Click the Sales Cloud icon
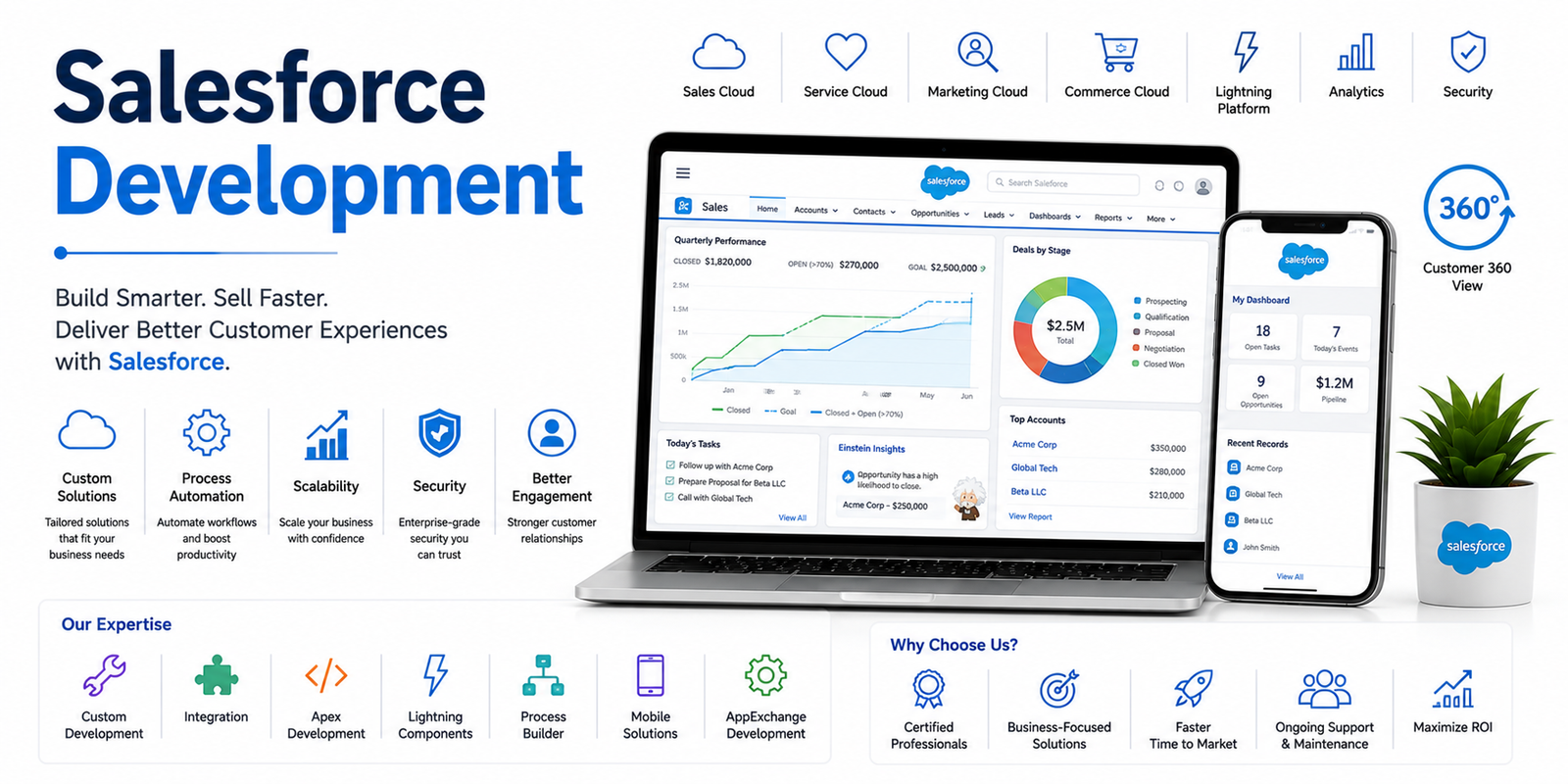The image size is (1568, 784). 718,52
